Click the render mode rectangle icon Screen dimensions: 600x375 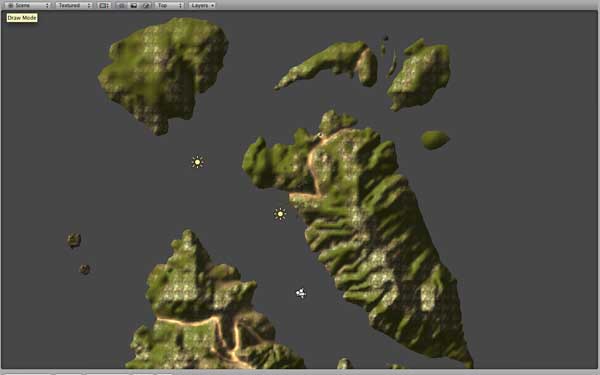[103, 5]
